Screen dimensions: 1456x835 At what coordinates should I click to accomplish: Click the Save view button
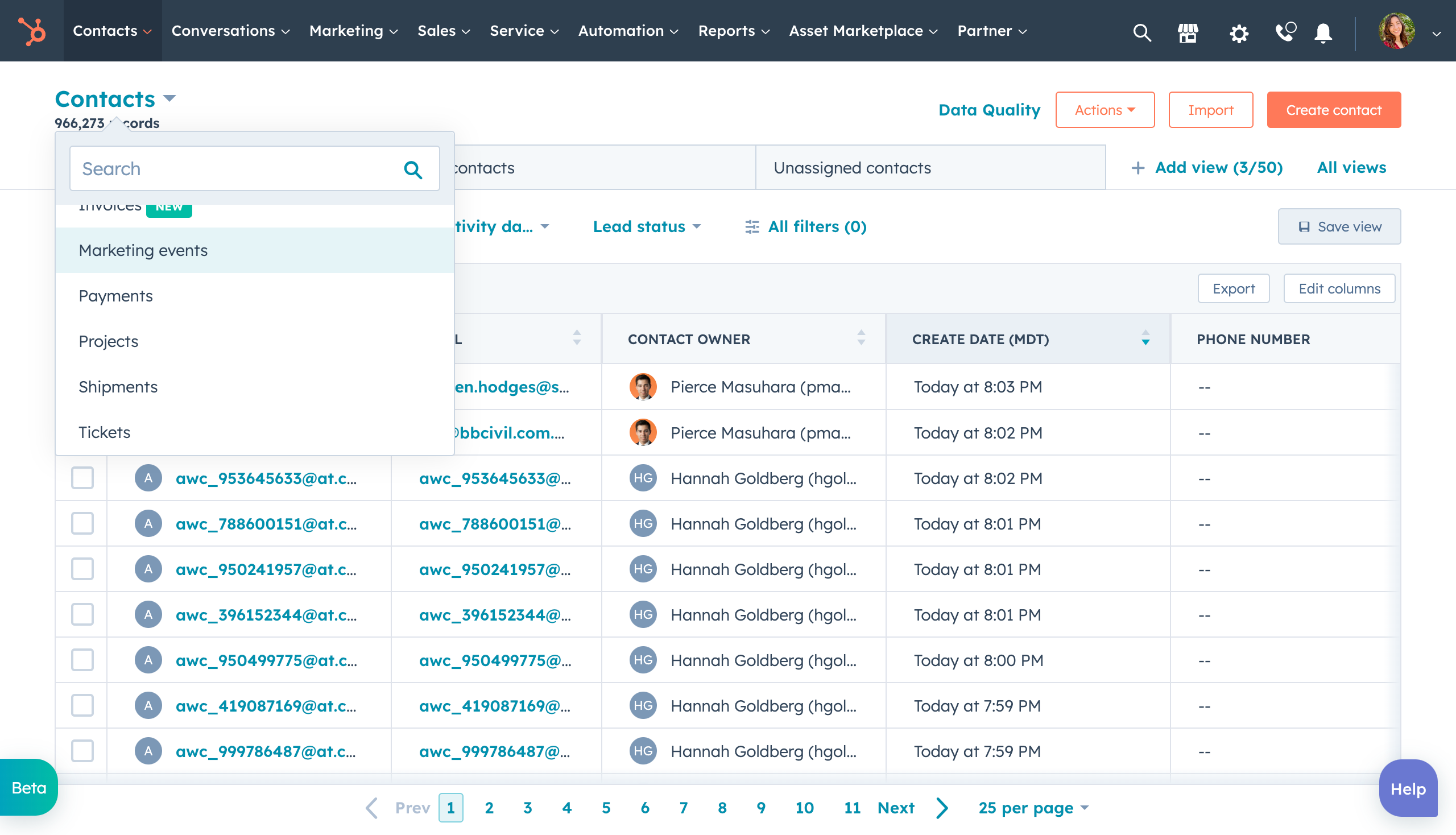pos(1338,226)
